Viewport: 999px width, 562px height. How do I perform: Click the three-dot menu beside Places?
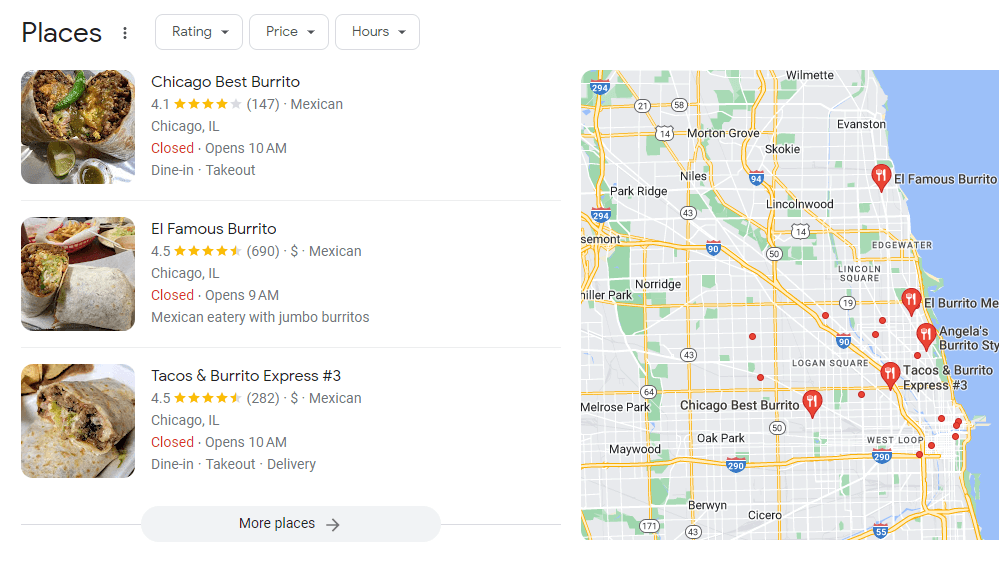[125, 33]
